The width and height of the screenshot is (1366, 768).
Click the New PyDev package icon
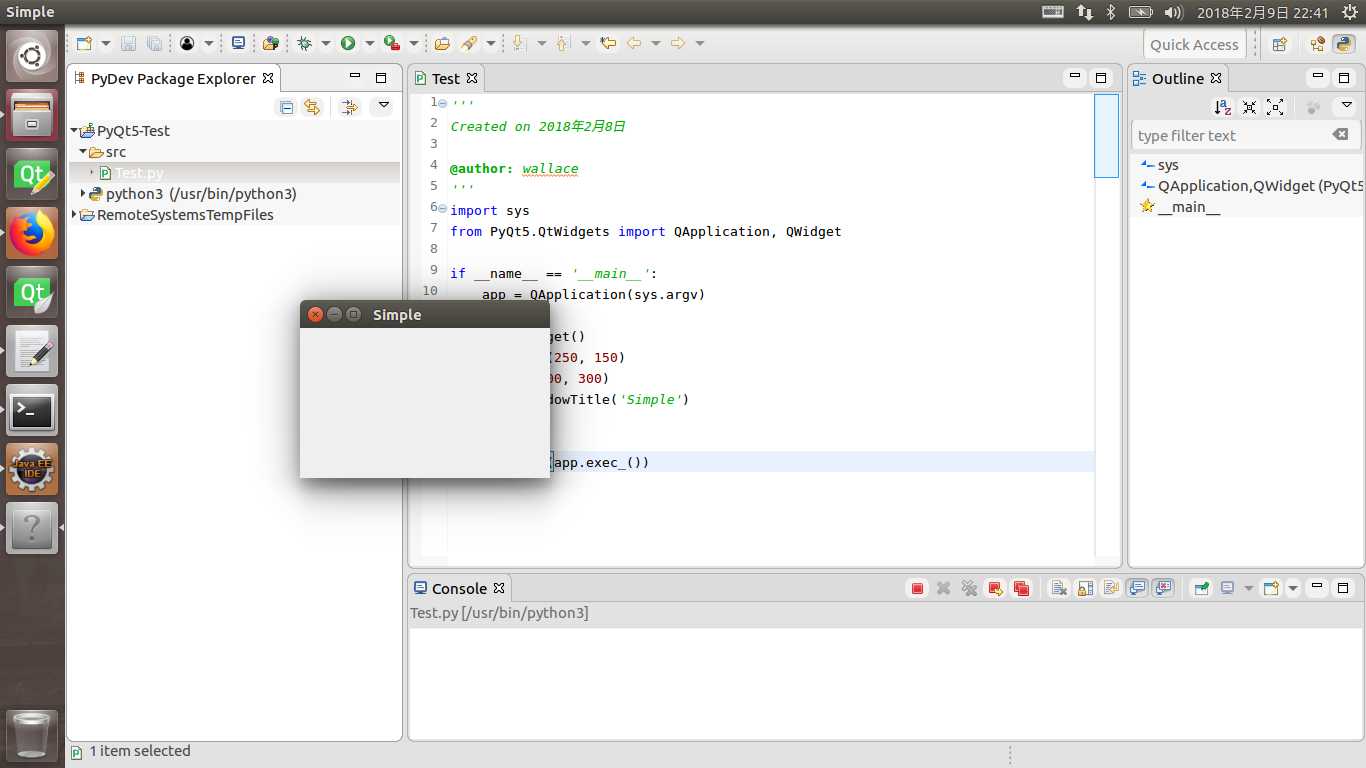point(270,43)
